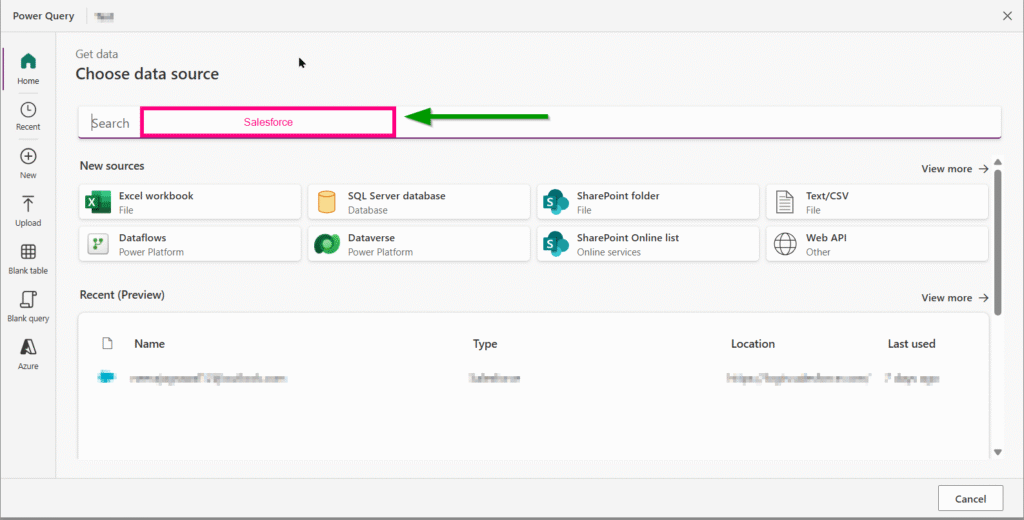Click the Name column header
This screenshot has height=520, width=1024.
pyautogui.click(x=150, y=344)
